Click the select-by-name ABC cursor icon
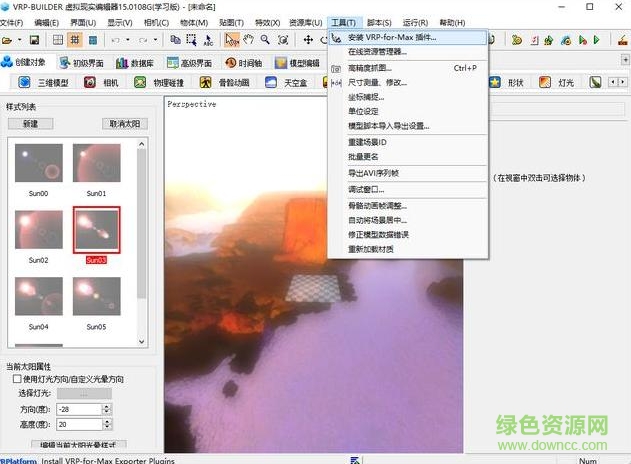Image resolution: width=631 pixels, height=464 pixels. 208,40
